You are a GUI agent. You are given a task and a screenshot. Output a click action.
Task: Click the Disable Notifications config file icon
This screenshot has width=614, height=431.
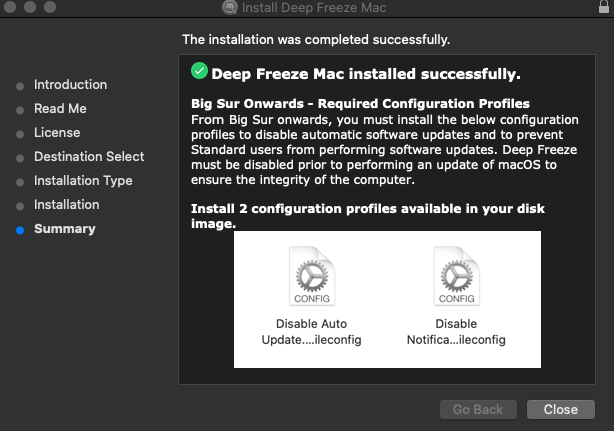(456, 278)
